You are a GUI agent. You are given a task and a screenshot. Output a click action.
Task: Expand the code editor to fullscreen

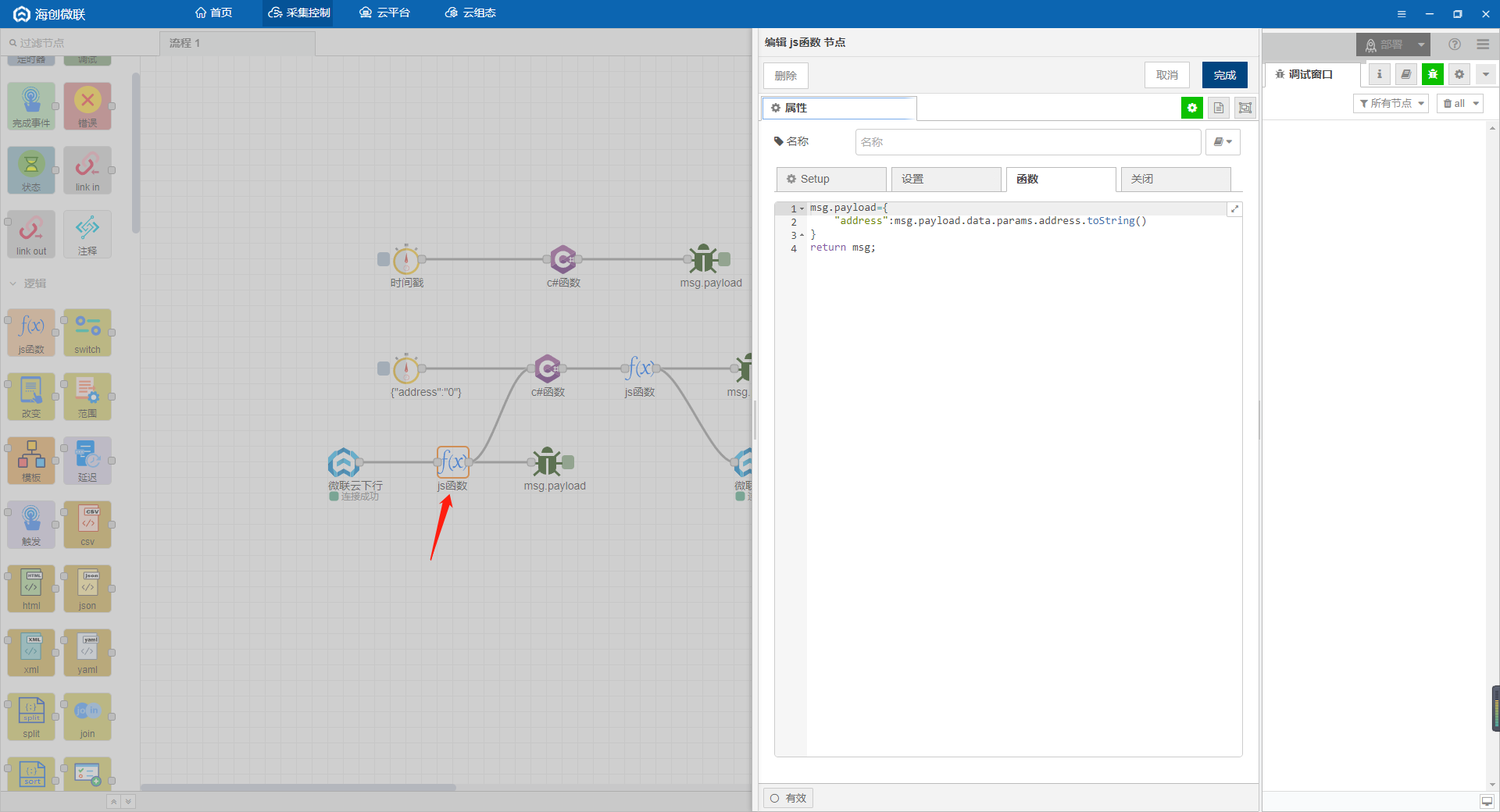tap(1234, 208)
